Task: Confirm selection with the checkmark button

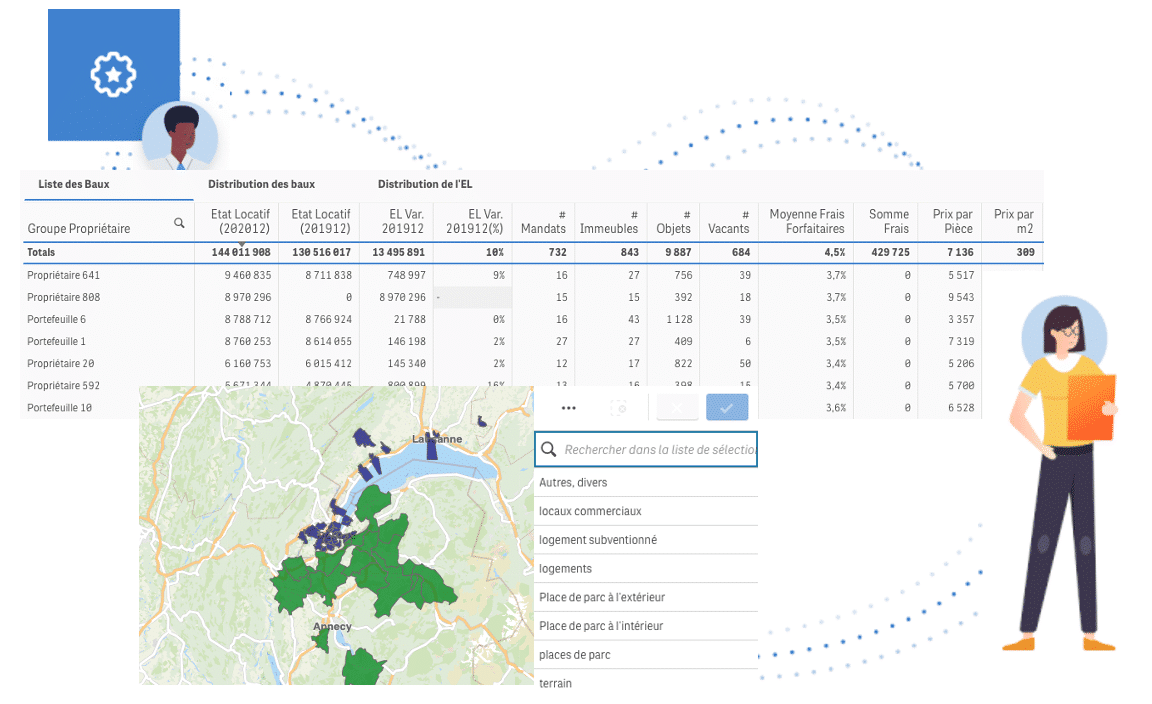Action: coord(726,408)
